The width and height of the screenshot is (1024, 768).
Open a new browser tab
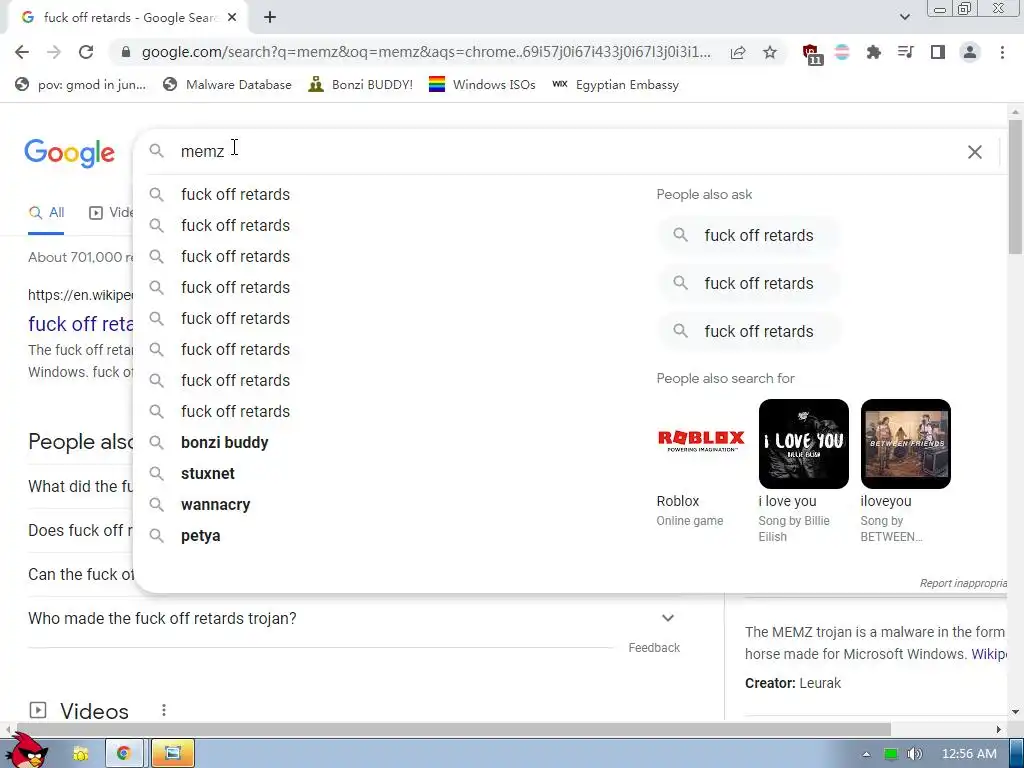(x=270, y=18)
